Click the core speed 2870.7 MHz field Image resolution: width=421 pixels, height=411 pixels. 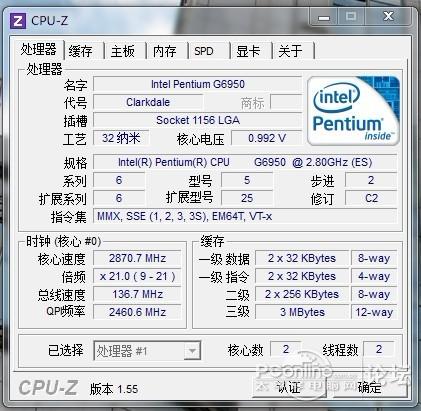pos(137,258)
